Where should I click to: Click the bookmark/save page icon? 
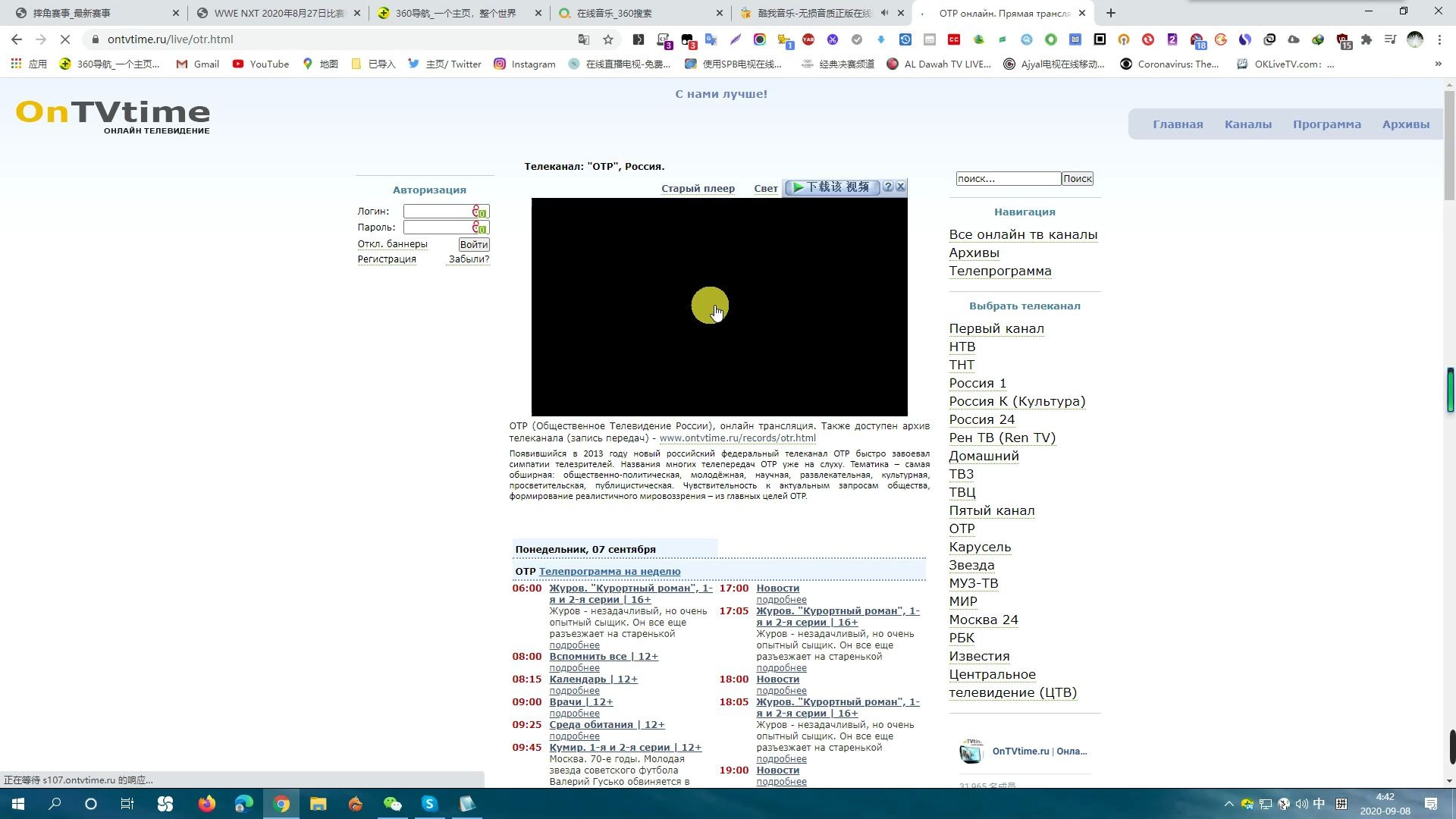tap(608, 39)
